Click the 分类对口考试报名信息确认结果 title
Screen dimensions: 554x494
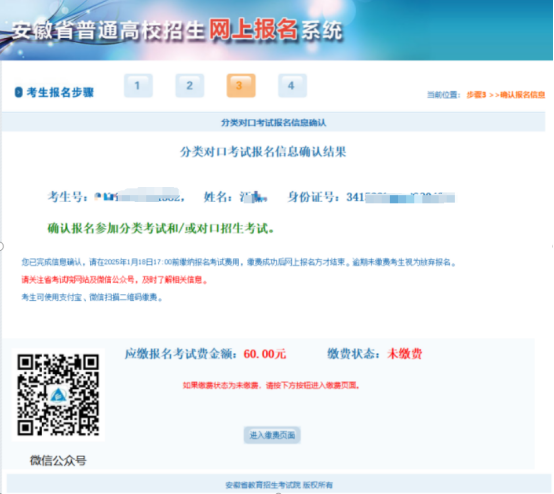[x=263, y=152]
